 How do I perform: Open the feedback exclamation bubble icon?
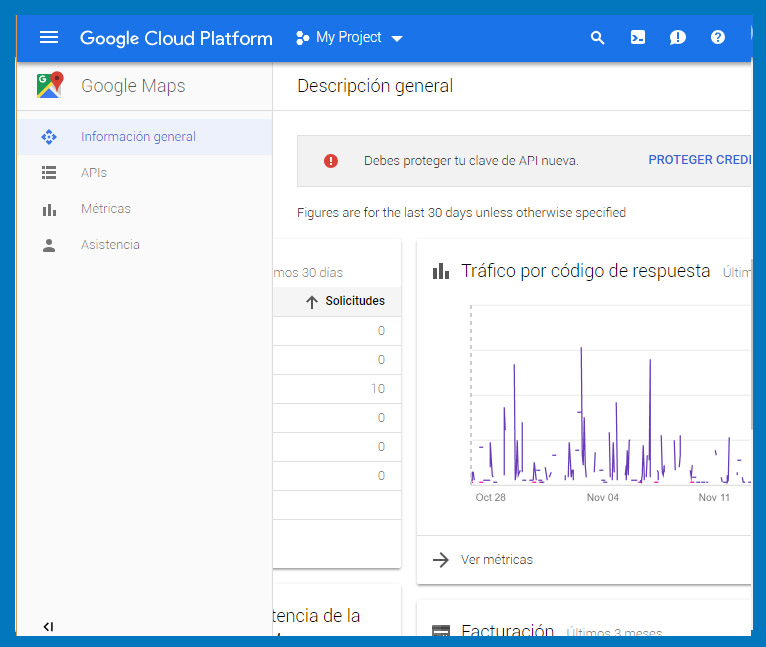click(x=678, y=38)
